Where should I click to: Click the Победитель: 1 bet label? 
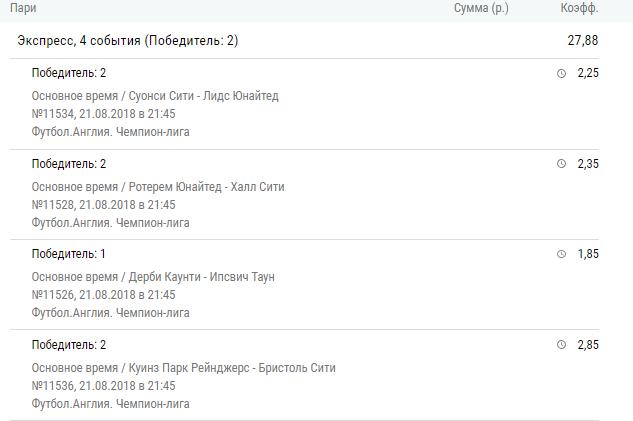(69, 254)
